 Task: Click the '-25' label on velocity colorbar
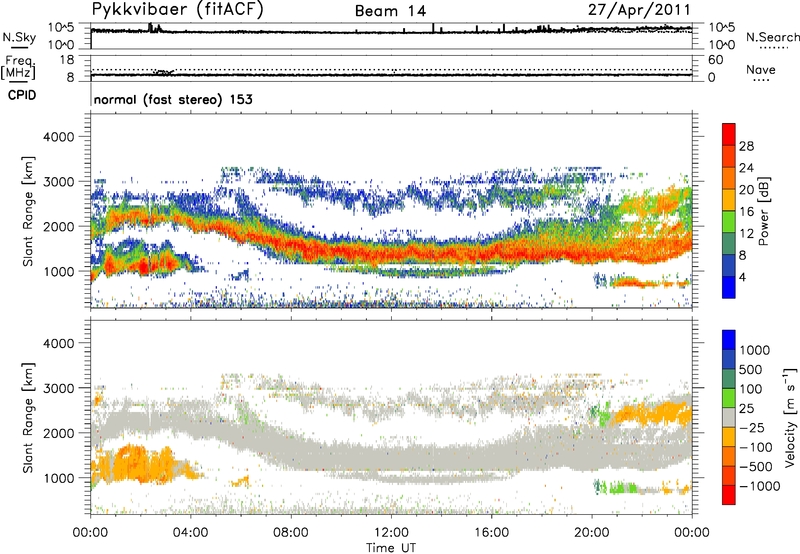pyautogui.click(x=750, y=428)
